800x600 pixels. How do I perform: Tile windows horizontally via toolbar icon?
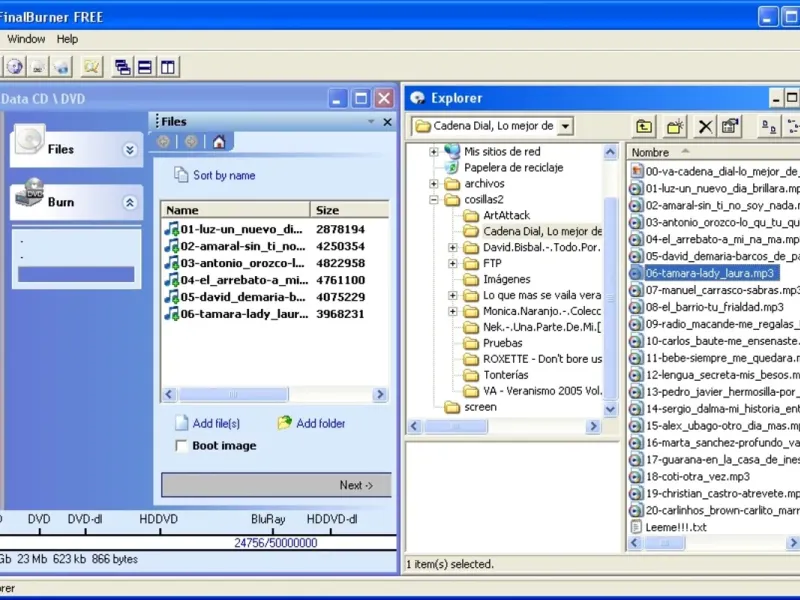(x=145, y=67)
